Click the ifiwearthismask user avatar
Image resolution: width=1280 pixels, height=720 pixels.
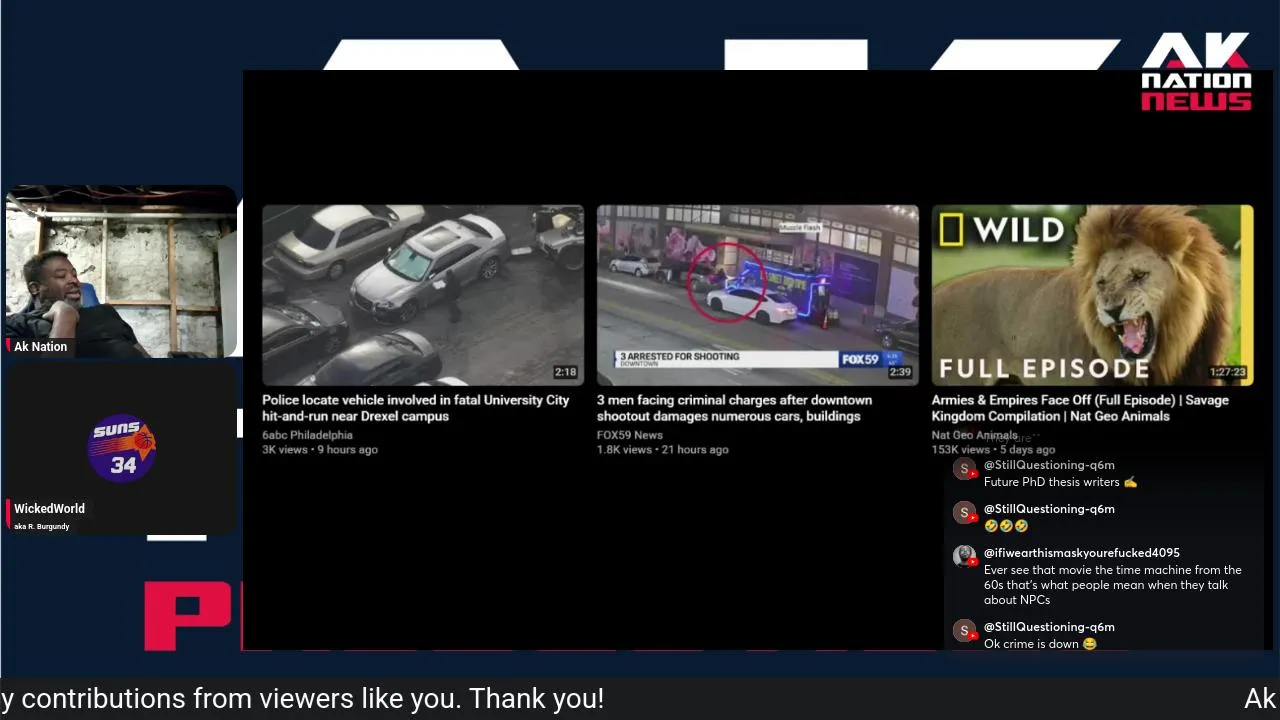[964, 557]
